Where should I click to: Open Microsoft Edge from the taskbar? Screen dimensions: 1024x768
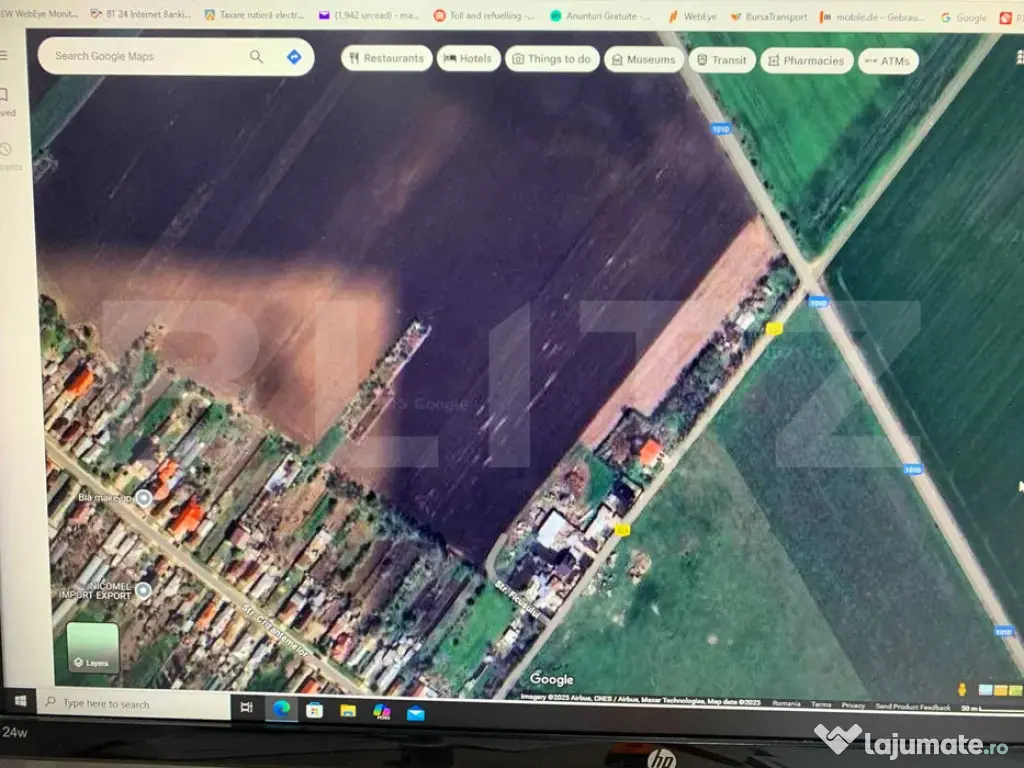click(282, 709)
